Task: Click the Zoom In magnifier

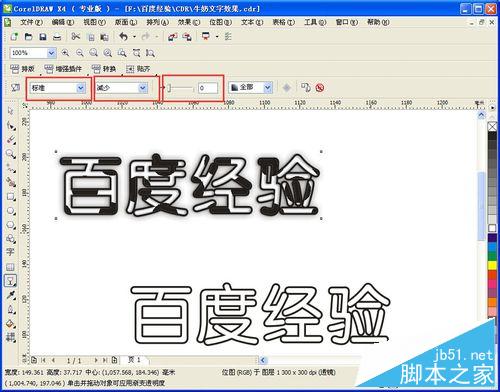Action: [x=65, y=53]
